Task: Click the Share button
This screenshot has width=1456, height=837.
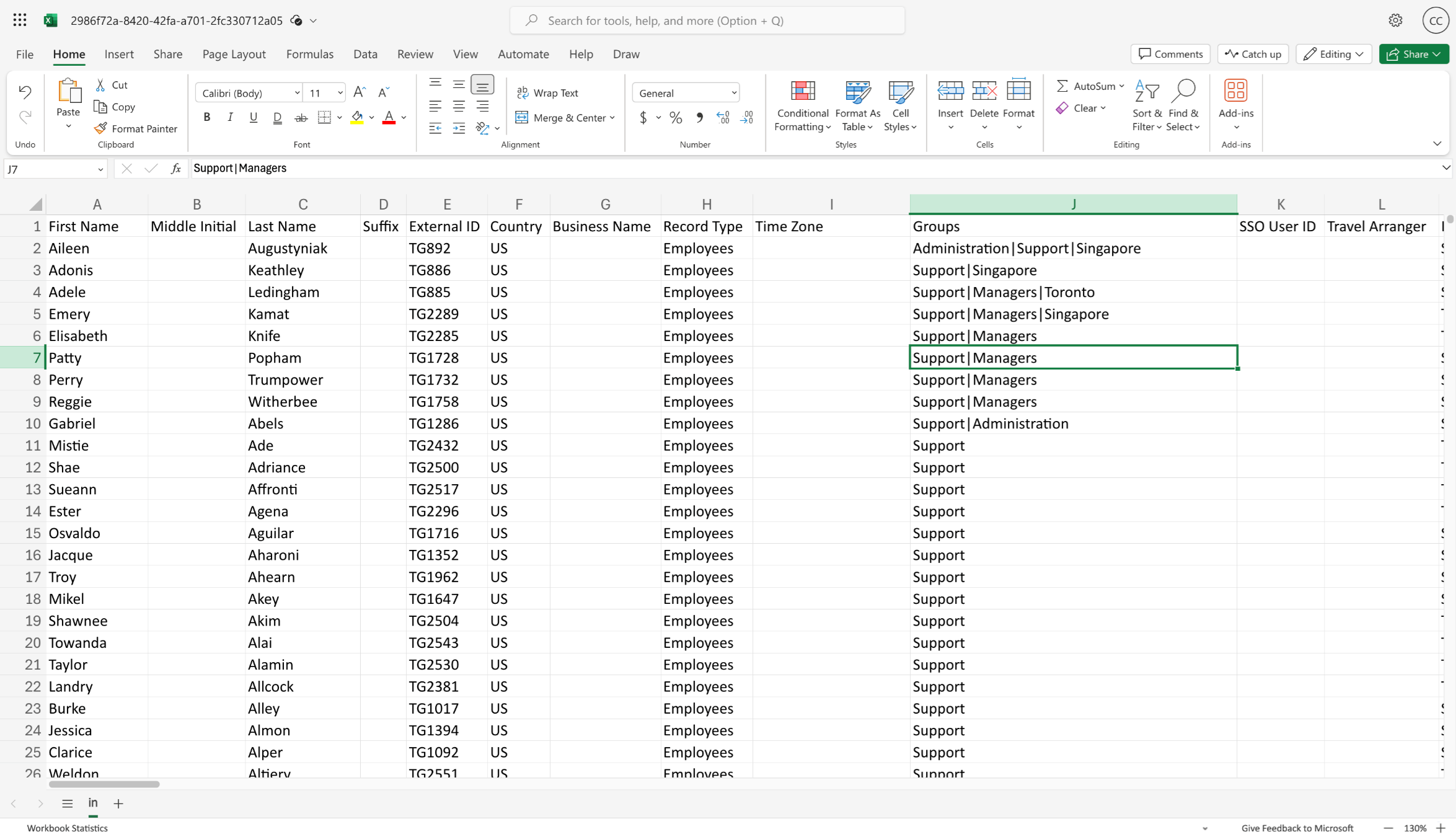Action: (x=1413, y=54)
